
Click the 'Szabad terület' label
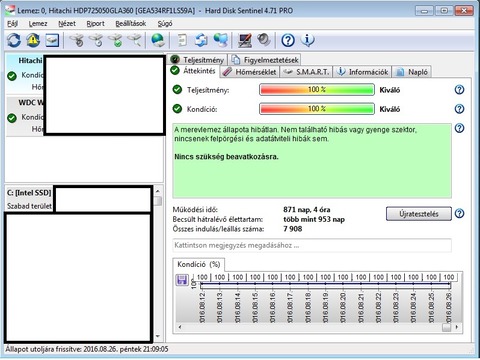29,206
